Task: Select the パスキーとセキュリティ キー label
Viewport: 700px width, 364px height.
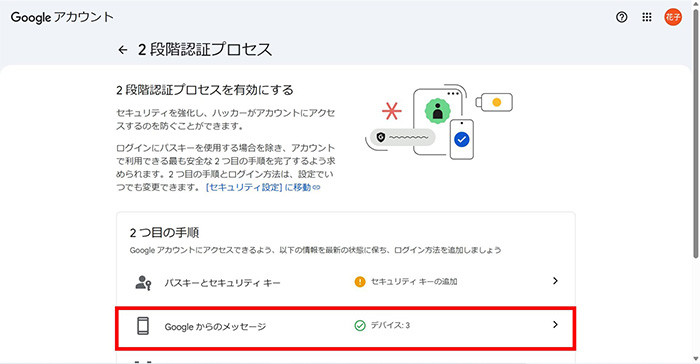Action: [222, 283]
